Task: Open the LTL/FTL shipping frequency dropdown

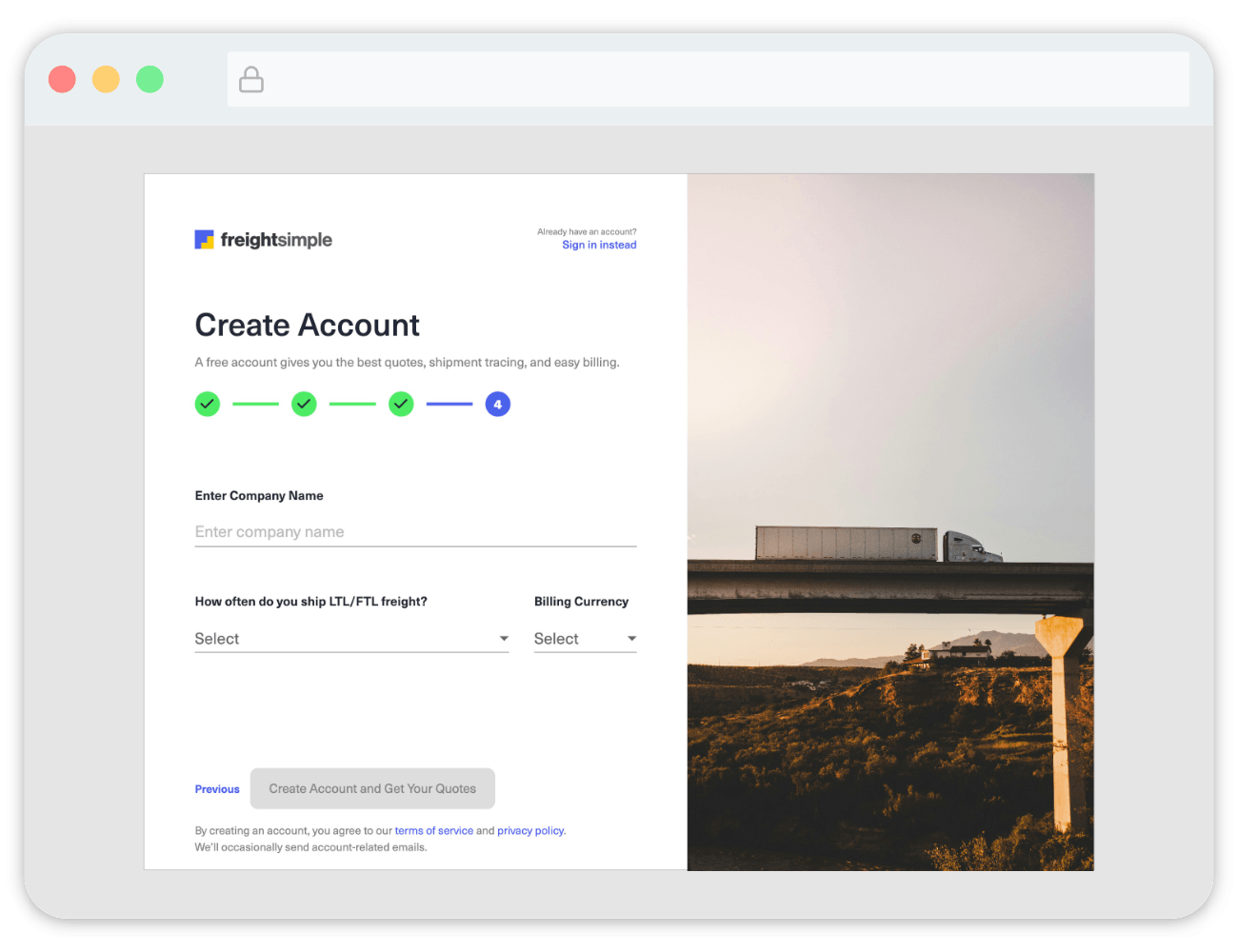Action: 351,639
